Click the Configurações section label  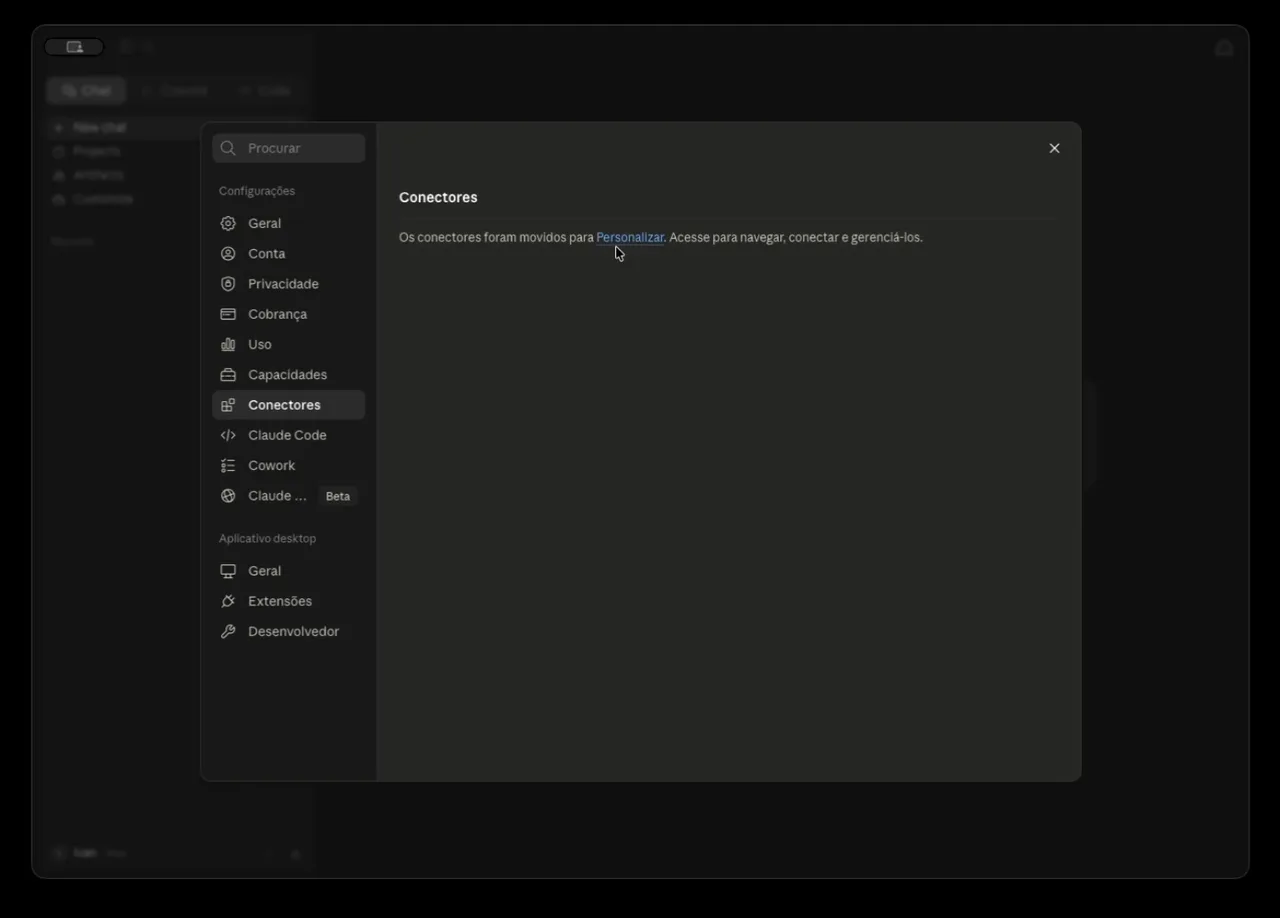pyautogui.click(x=257, y=191)
